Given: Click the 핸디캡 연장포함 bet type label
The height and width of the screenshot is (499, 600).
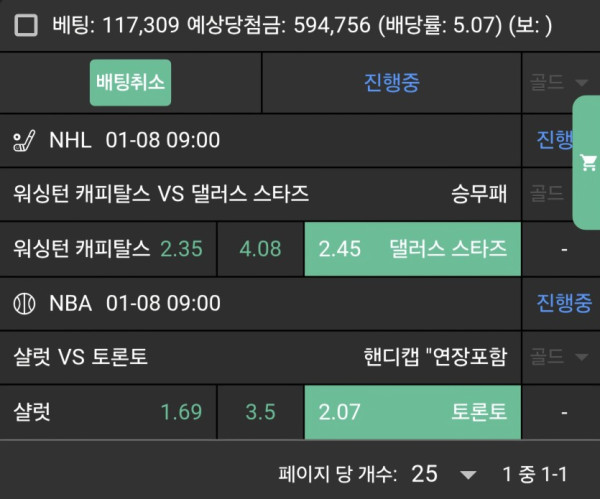Looking at the screenshot, I should (x=435, y=356).
